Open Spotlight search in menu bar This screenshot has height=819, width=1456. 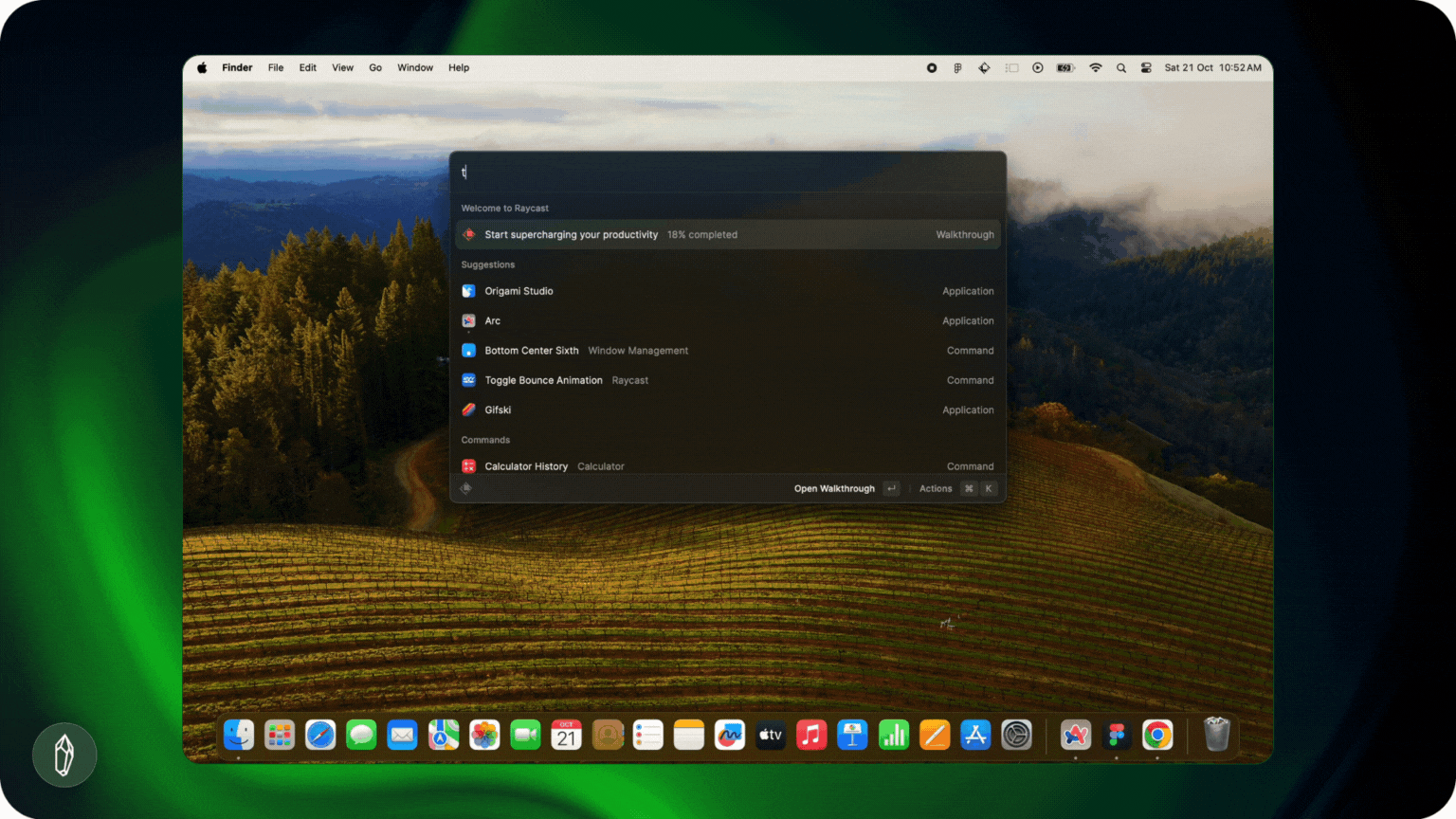pos(1121,68)
